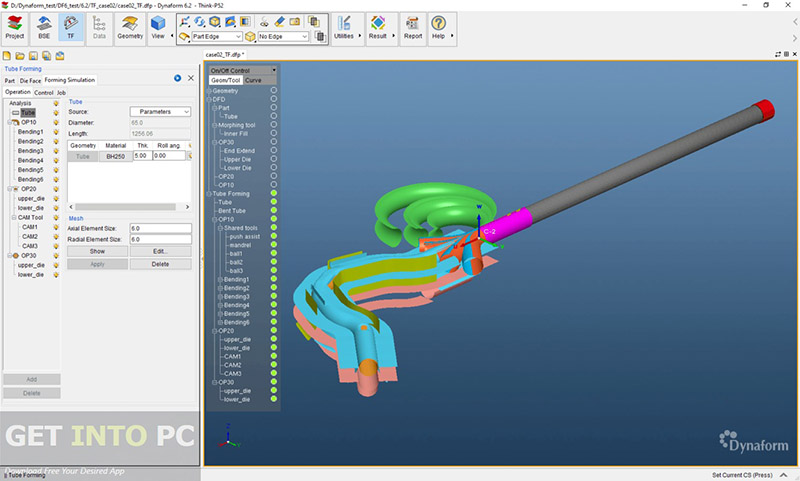Image resolution: width=800 pixels, height=481 pixels.
Task: Open the Result icon
Action: point(377,25)
